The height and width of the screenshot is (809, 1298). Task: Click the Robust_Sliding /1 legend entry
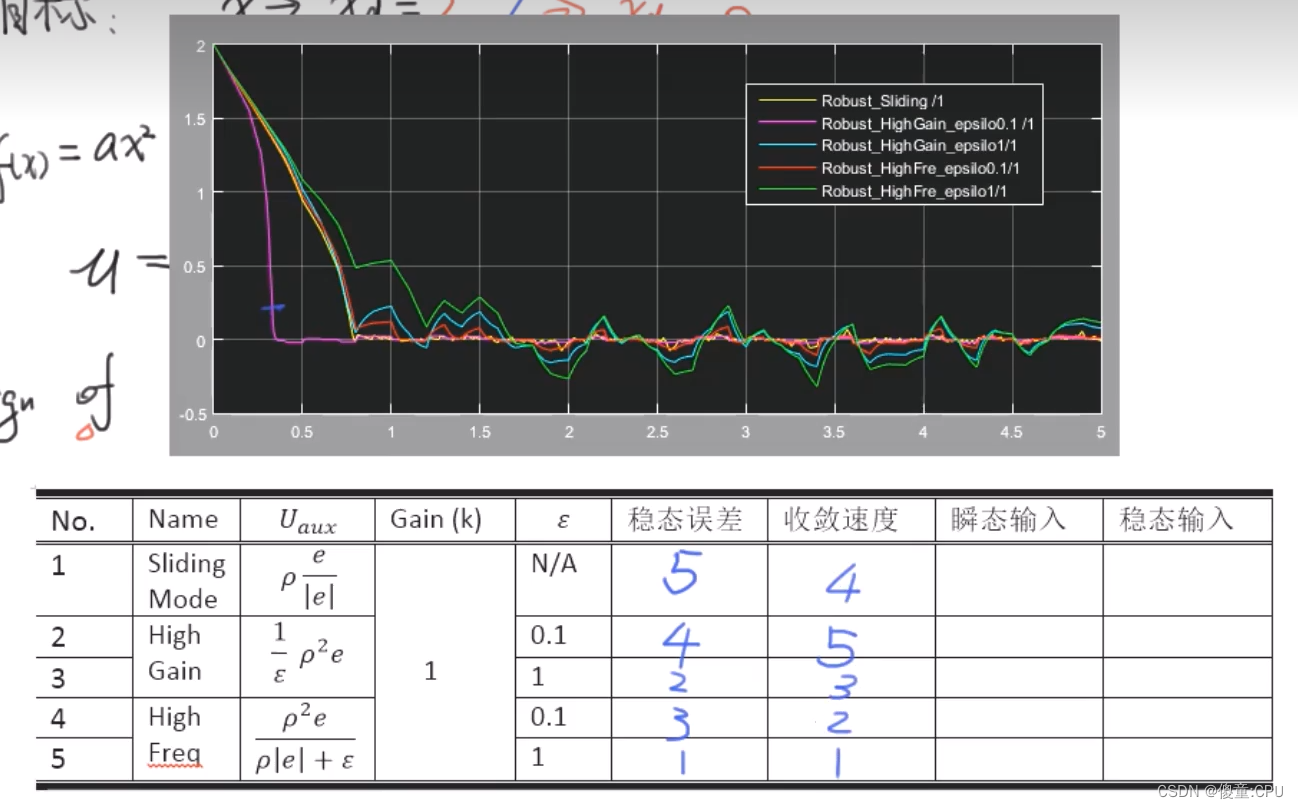[x=883, y=101]
